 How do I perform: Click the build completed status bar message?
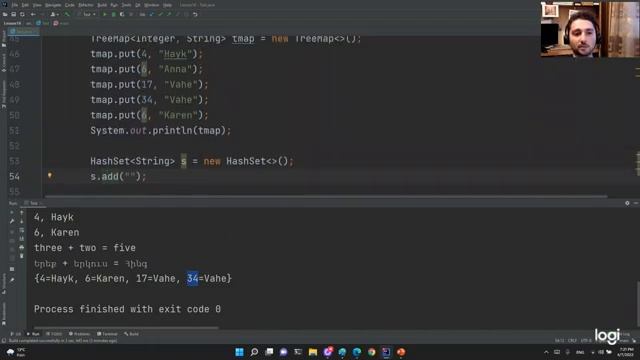(63, 340)
